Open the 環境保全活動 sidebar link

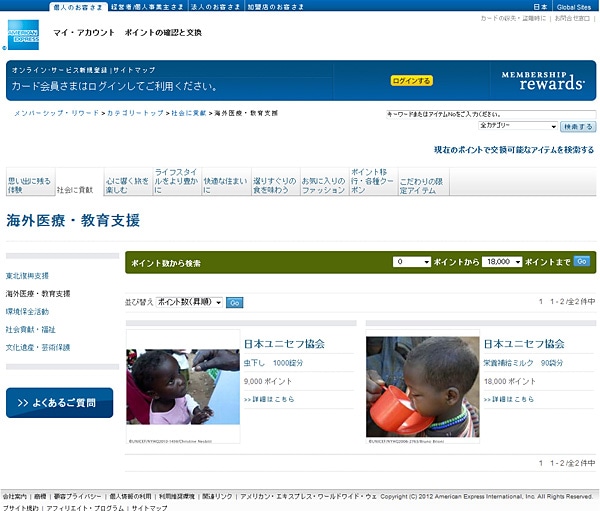coord(27,311)
